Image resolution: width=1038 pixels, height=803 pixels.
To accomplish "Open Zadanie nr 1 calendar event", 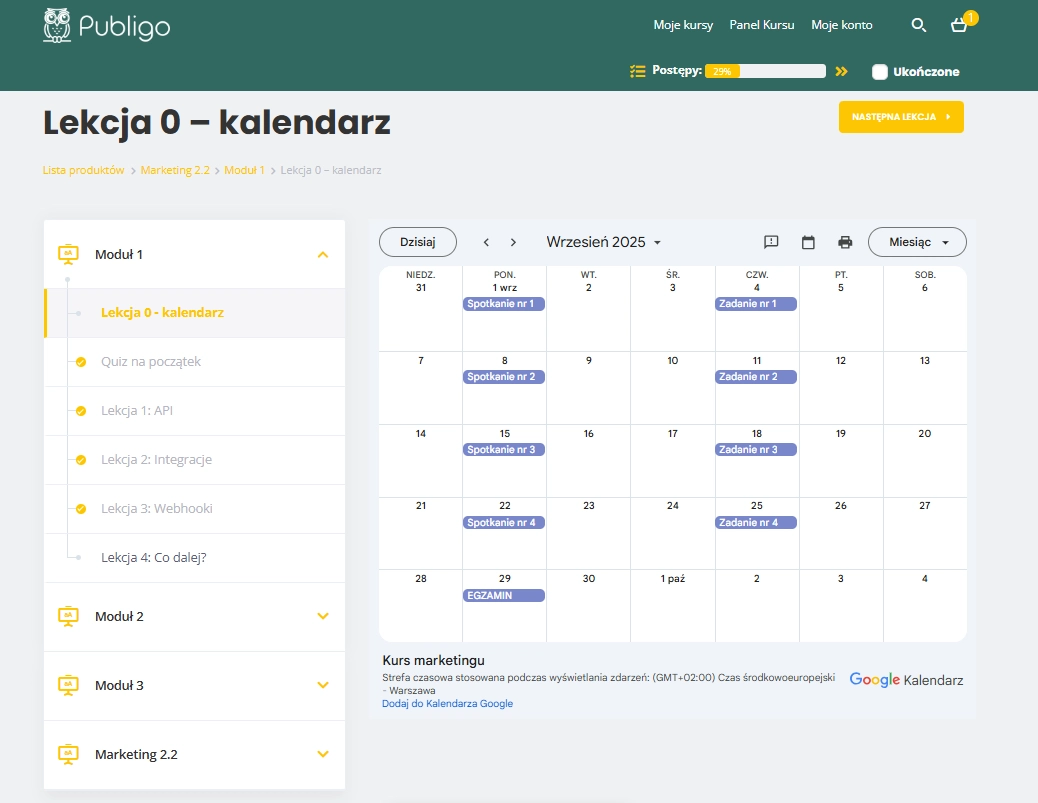I will coord(756,304).
